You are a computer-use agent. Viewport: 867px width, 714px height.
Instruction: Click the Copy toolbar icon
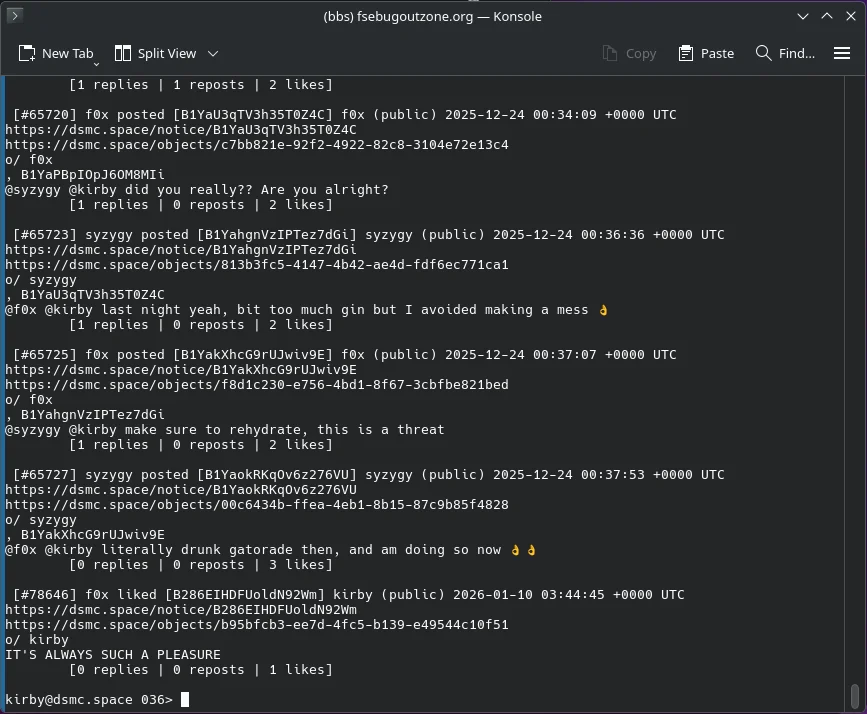[x=629, y=53]
